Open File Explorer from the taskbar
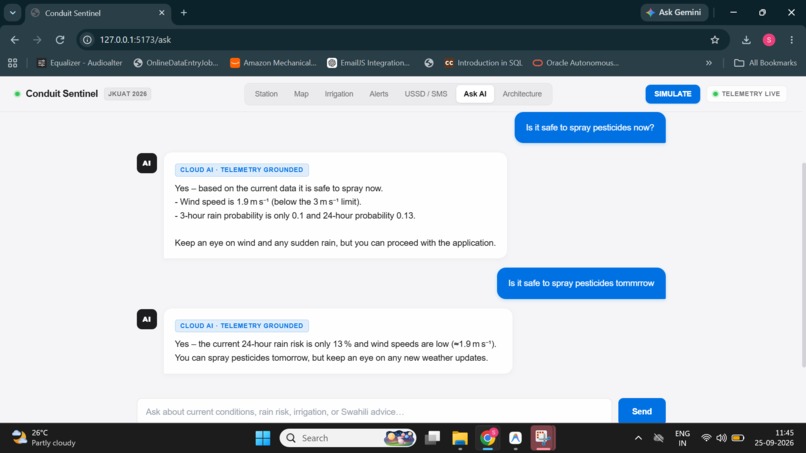The height and width of the screenshot is (453, 806). tap(460, 438)
